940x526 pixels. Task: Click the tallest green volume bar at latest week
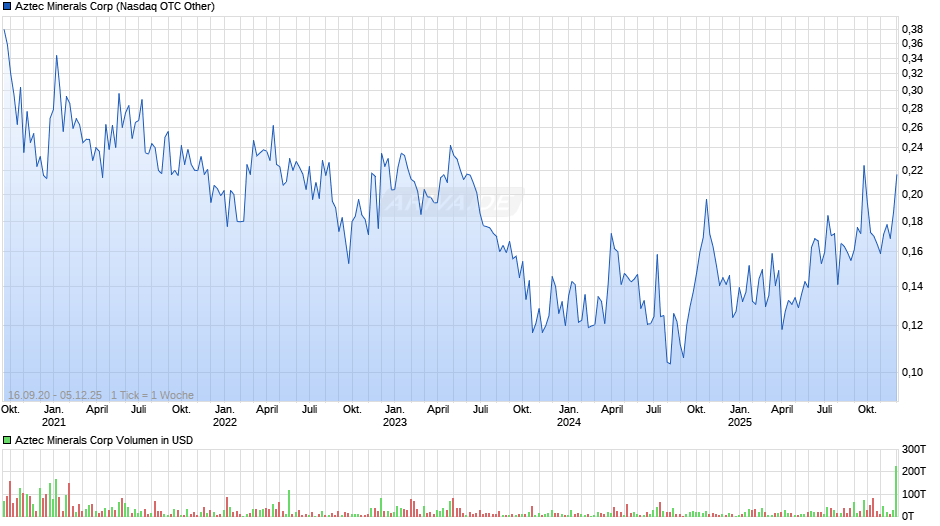click(896, 491)
